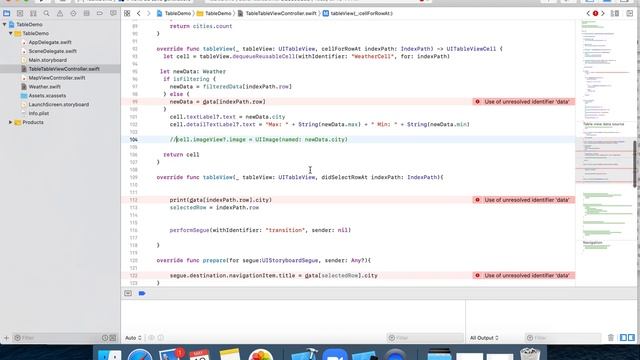The image size is (640, 360).
Task: Click error icon on line 122
Action: [x=478, y=276]
